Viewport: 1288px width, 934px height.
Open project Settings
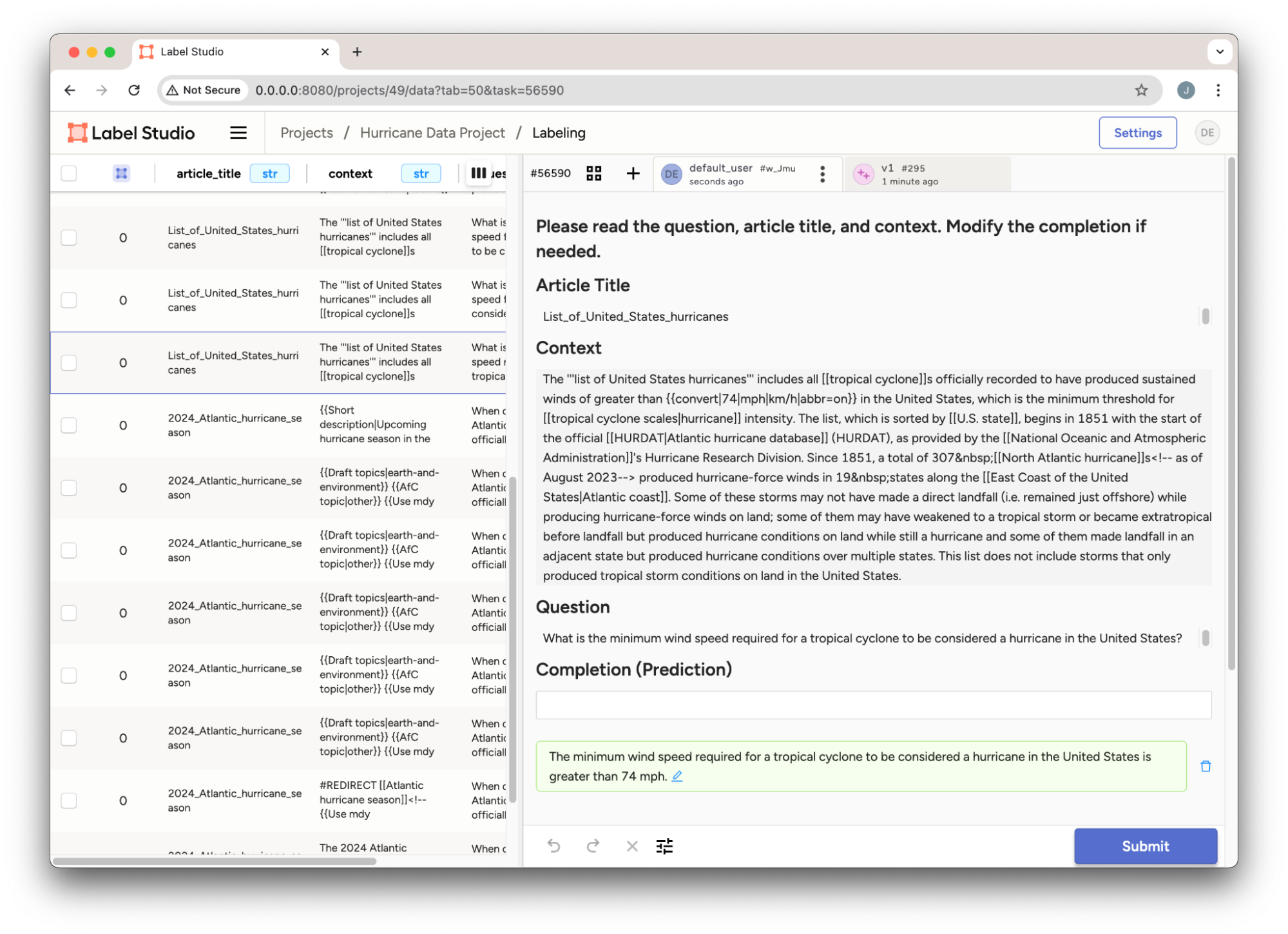tap(1137, 133)
